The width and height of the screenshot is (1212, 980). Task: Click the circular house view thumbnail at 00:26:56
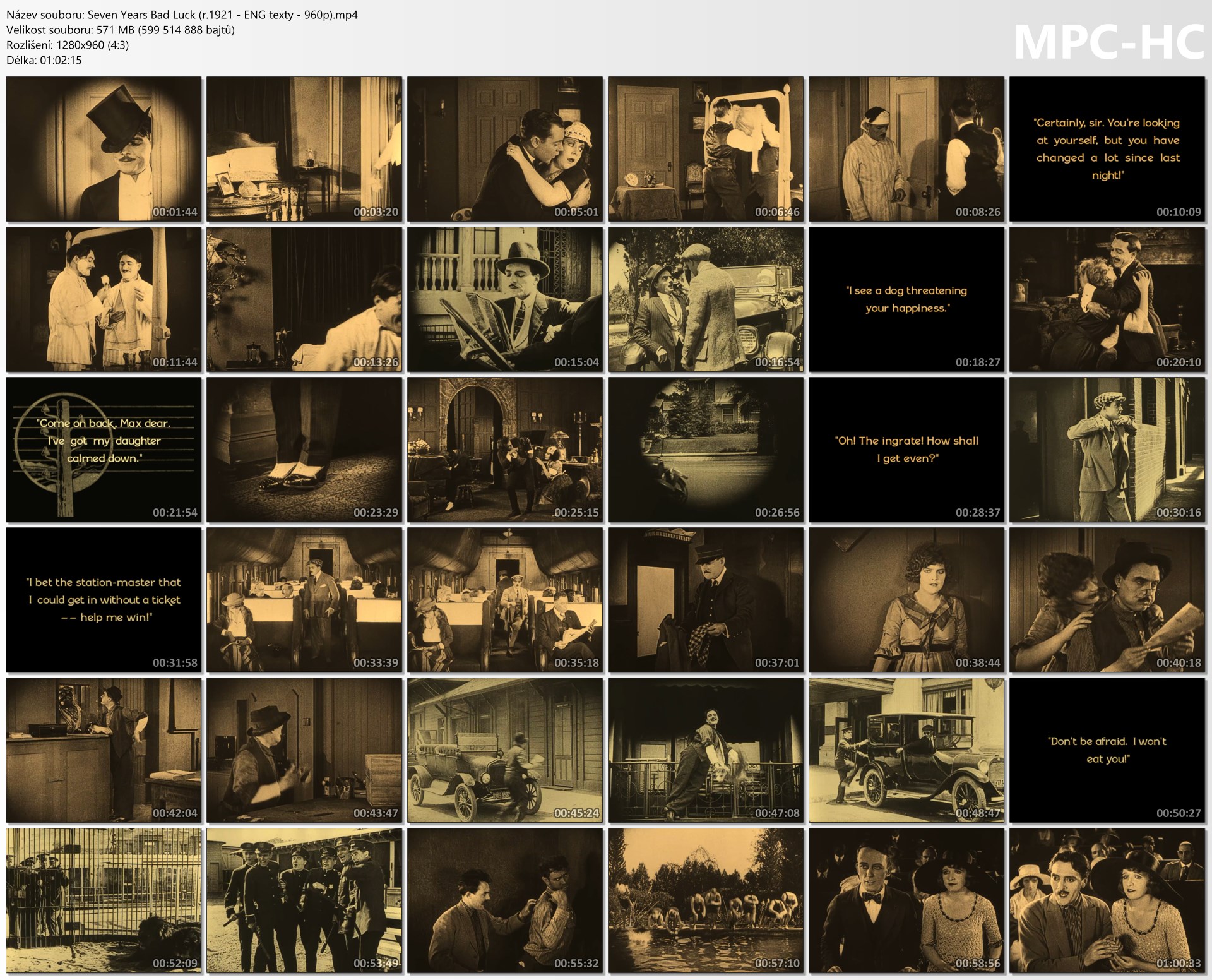coord(706,450)
